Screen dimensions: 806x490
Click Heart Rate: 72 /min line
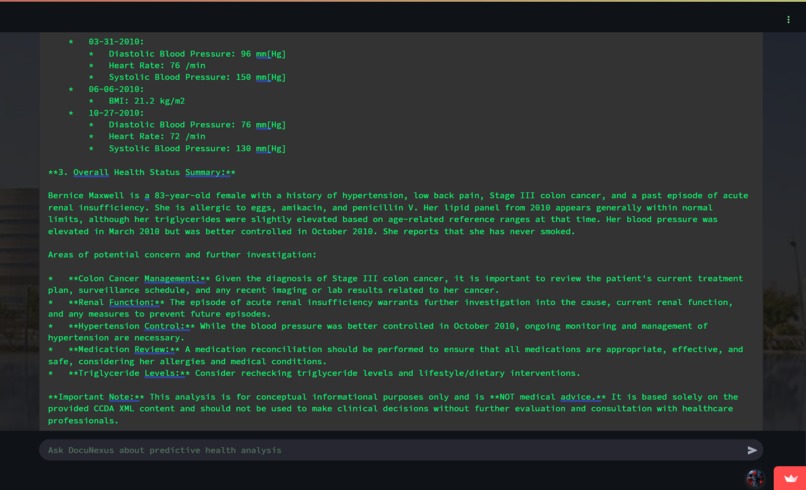pyautogui.click(x=157, y=136)
